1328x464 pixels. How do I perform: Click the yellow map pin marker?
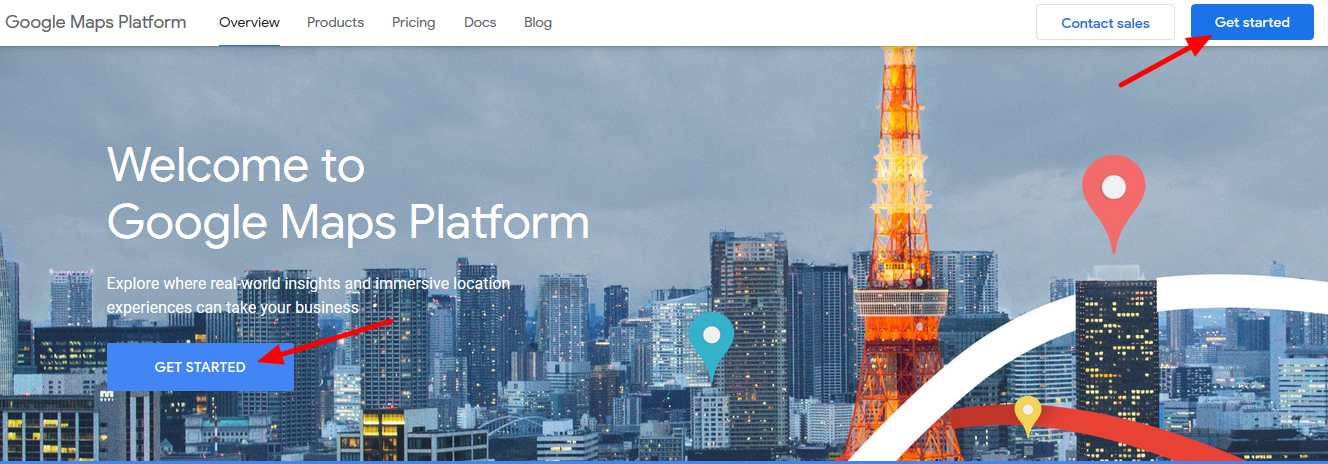[1028, 415]
